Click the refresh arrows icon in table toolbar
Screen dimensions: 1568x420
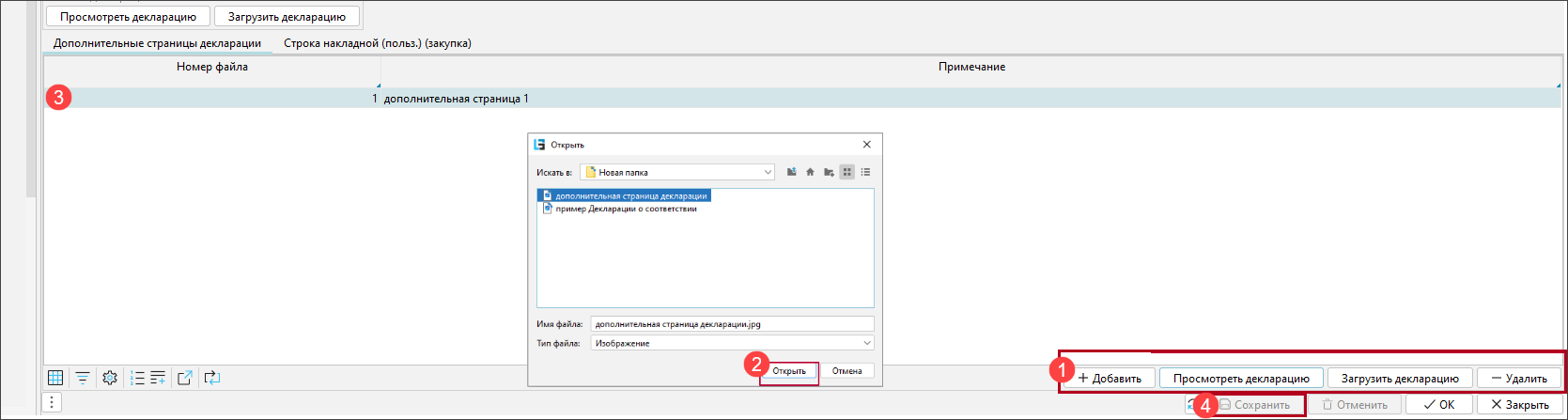tap(212, 378)
